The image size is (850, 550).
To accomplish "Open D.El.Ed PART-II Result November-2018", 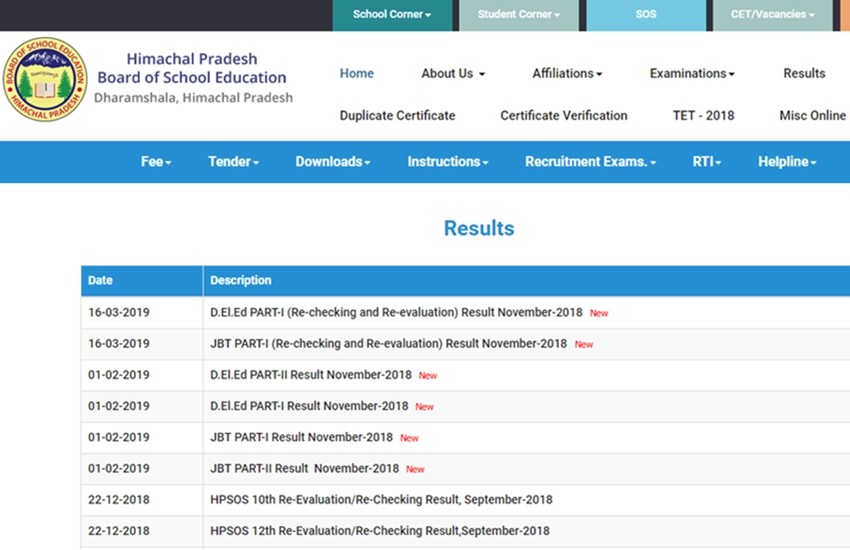I will (311, 375).
